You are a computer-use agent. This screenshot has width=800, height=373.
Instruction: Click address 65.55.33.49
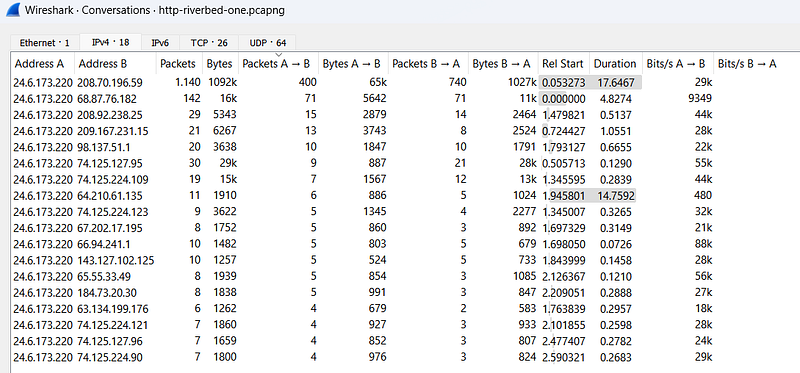point(103,277)
